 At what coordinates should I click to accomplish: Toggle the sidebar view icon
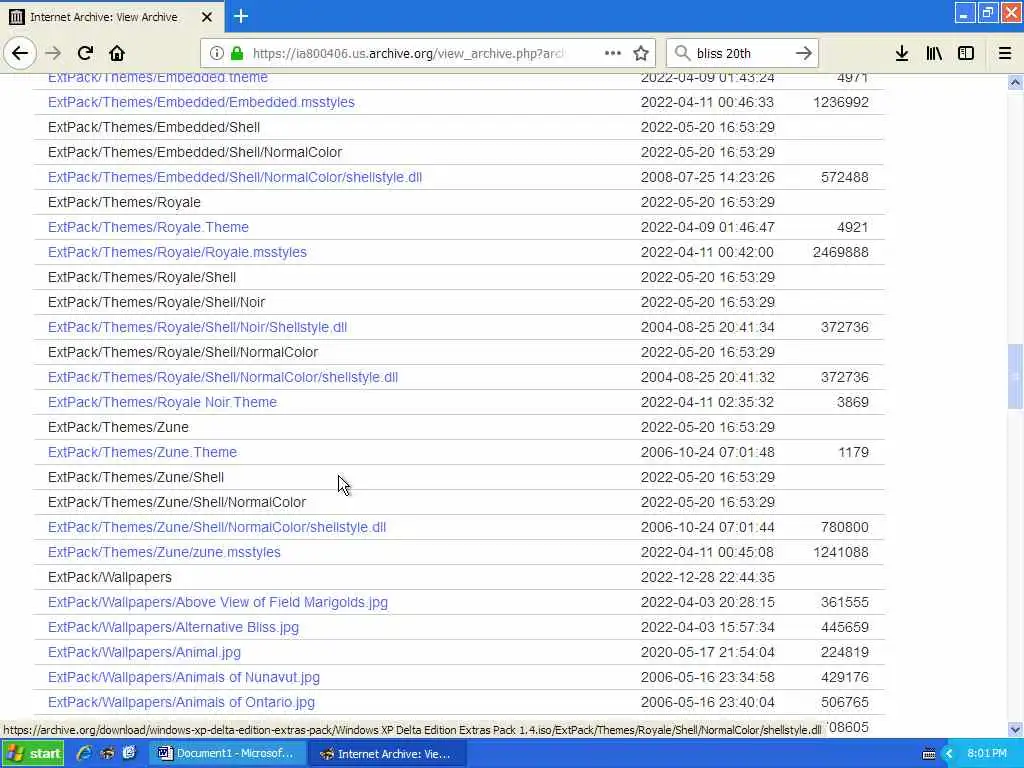[x=966, y=53]
